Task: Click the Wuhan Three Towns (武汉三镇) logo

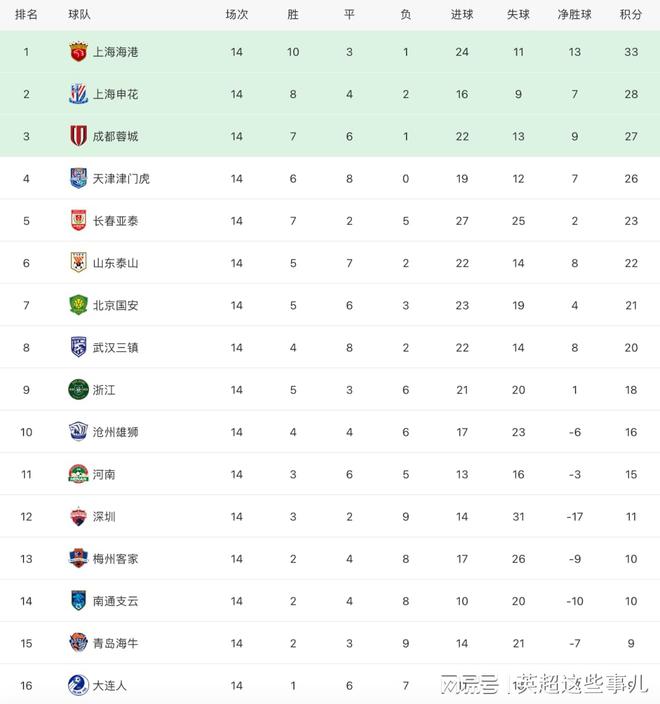Action: coord(78,347)
